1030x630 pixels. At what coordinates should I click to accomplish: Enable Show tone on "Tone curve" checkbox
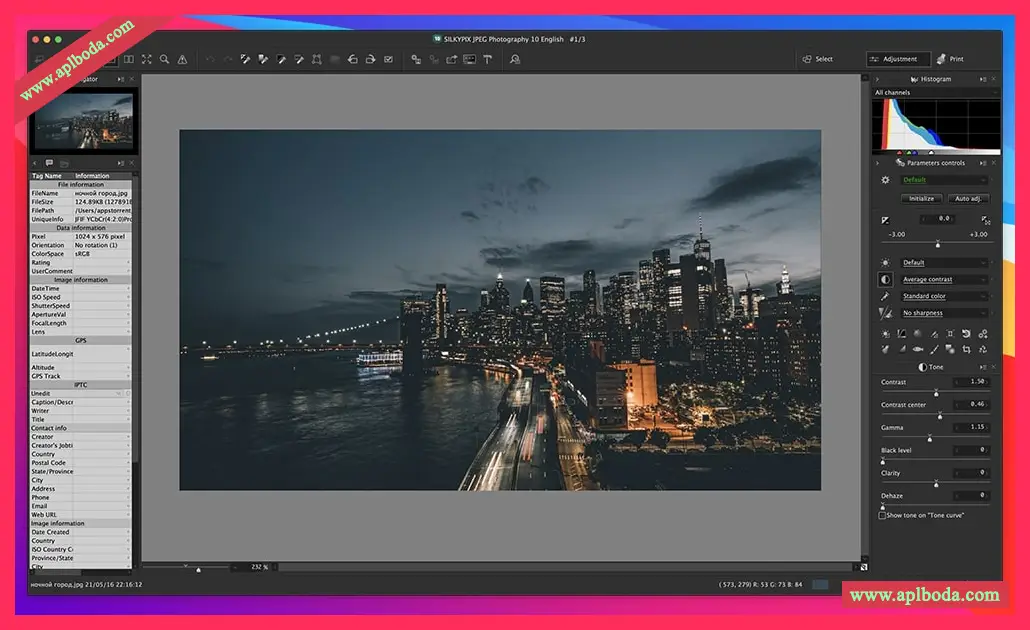pyautogui.click(x=882, y=515)
